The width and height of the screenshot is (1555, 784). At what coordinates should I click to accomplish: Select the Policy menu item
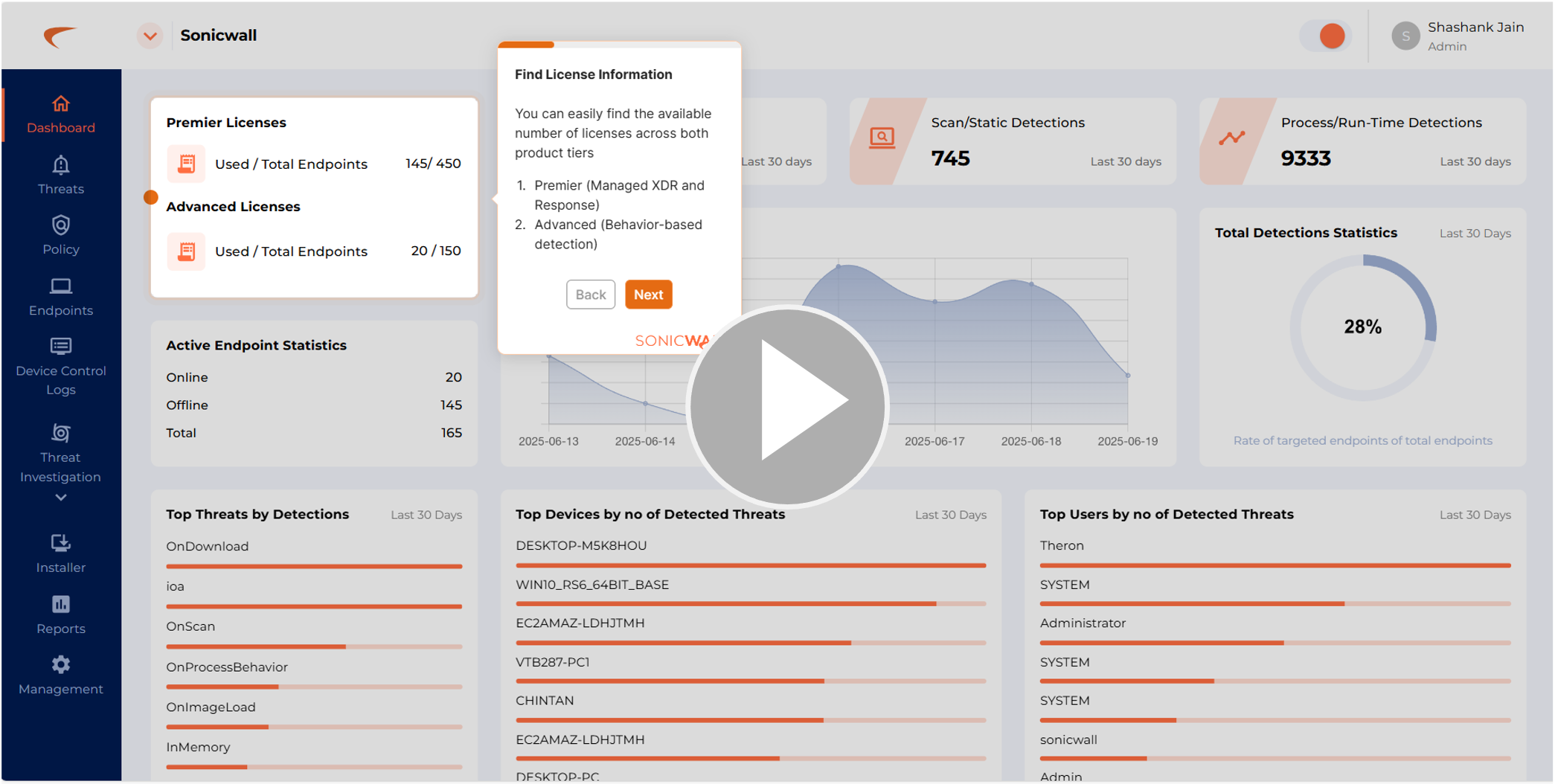click(61, 236)
